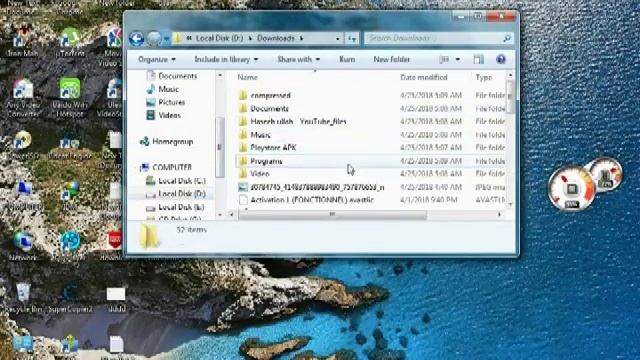Viewport: 640px width, 360px height.
Task: Click the horizontal scrollbar in file list
Action: coord(333,214)
